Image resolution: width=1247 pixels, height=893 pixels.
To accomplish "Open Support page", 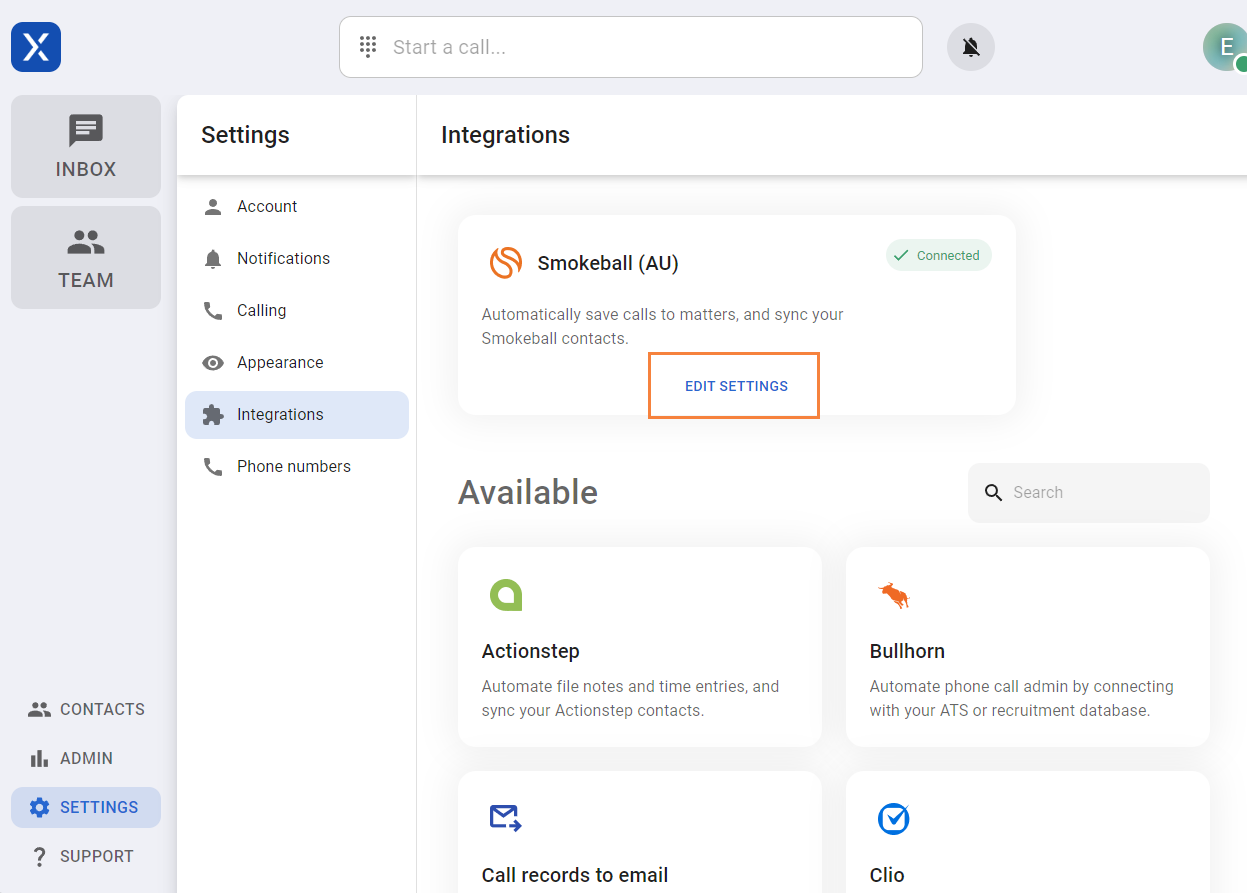I will click(x=86, y=856).
